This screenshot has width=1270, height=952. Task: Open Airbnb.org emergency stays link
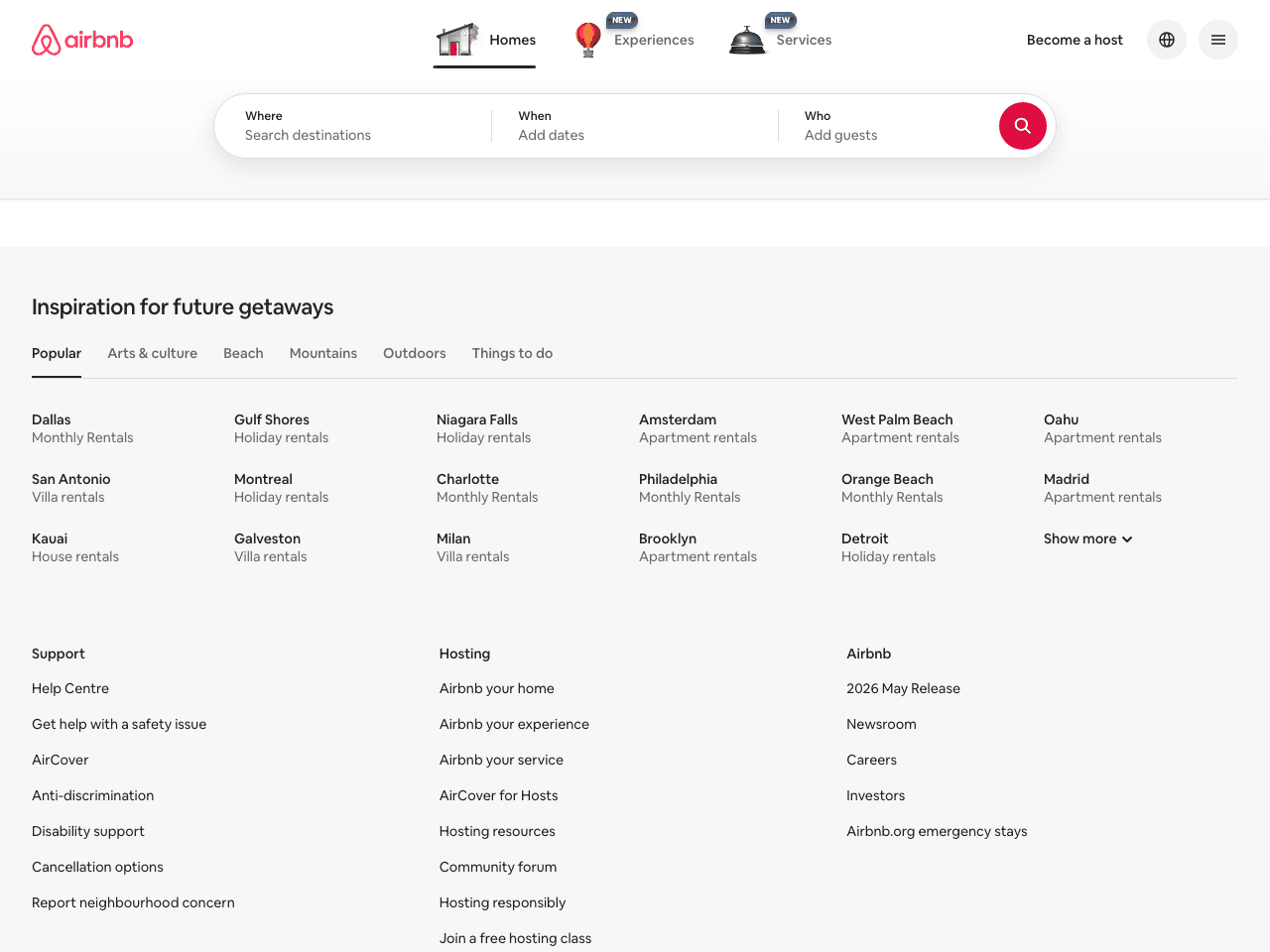(x=937, y=831)
